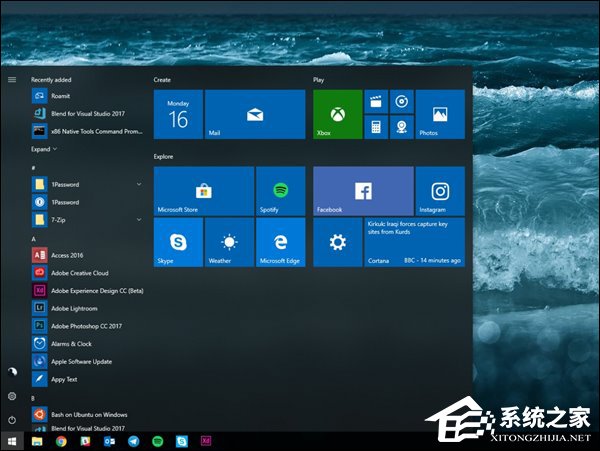The image size is (600, 451).
Task: Open the Cortana news tile
Action: [x=415, y=242]
